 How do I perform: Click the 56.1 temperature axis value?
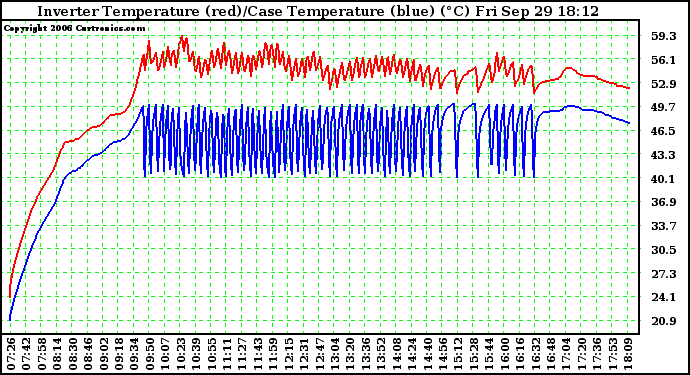pos(664,60)
